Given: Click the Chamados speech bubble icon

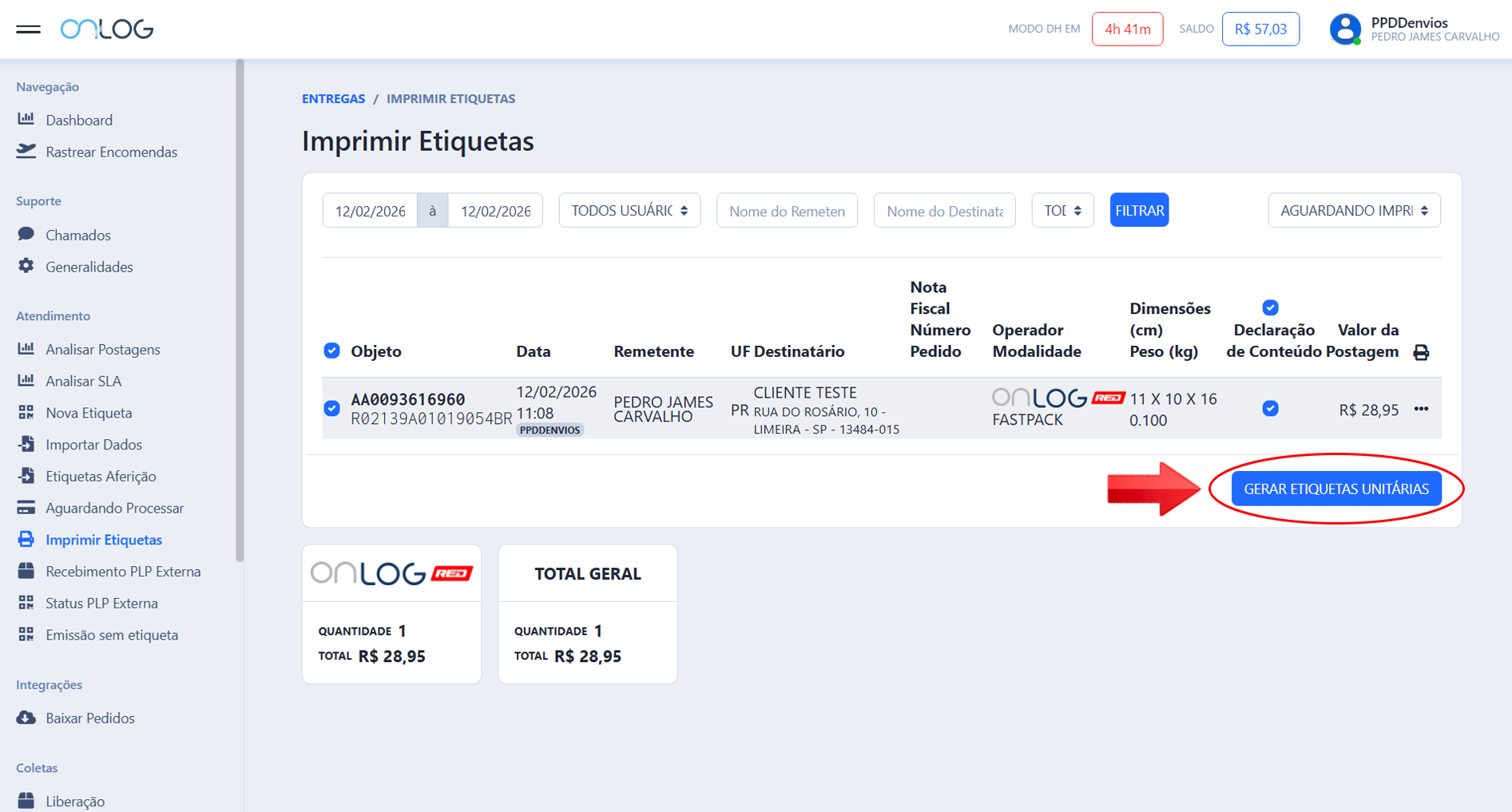Looking at the screenshot, I should point(26,234).
